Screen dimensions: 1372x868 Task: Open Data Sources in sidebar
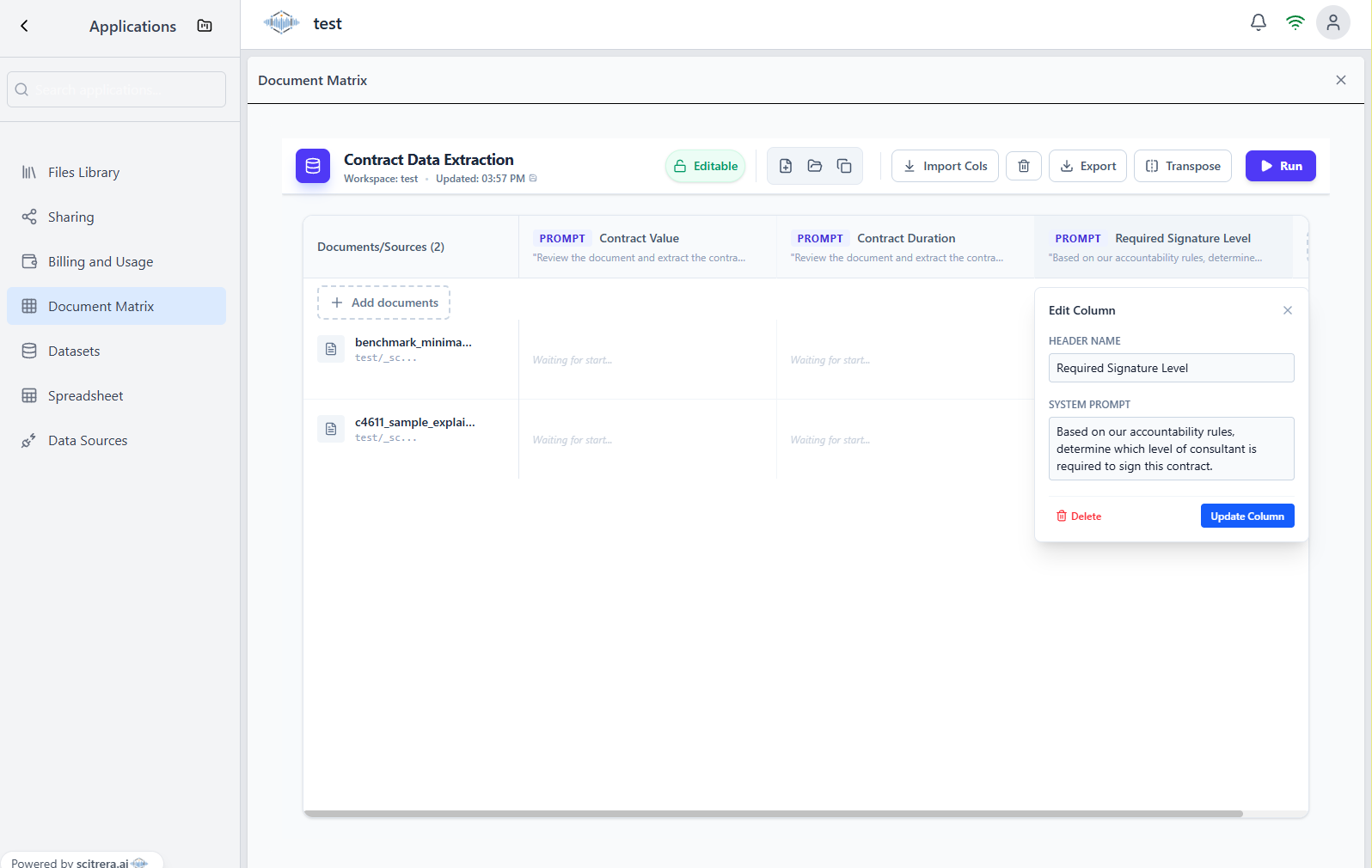click(x=116, y=440)
